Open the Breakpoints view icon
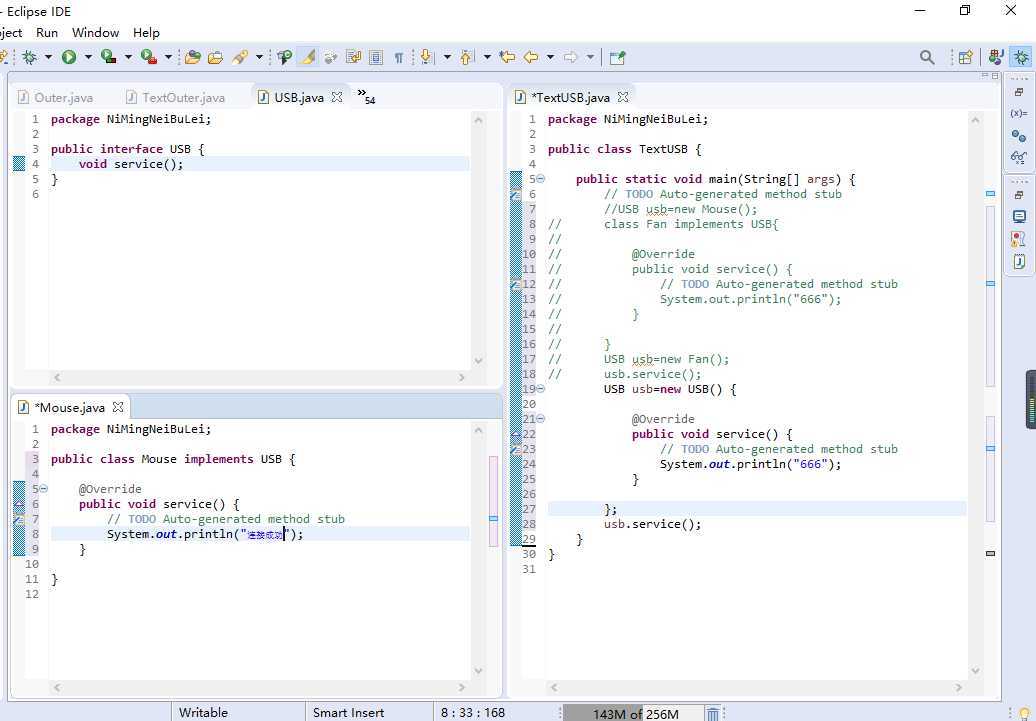The image size is (1036, 721). (x=1019, y=135)
